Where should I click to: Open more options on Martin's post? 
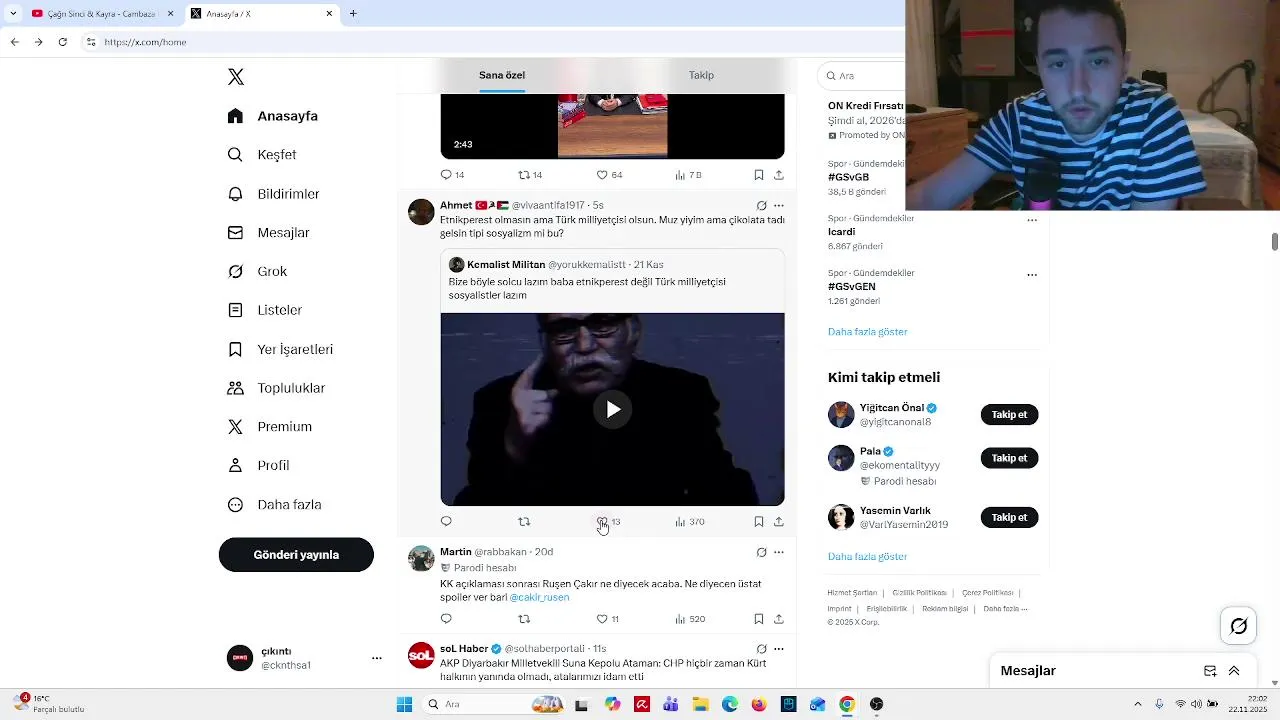click(x=779, y=552)
